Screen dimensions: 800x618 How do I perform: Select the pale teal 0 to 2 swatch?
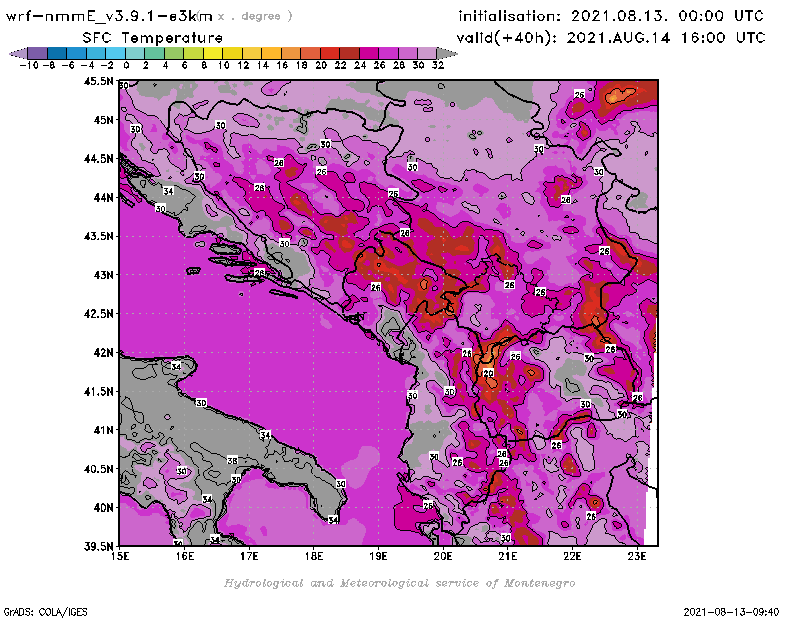[135, 54]
